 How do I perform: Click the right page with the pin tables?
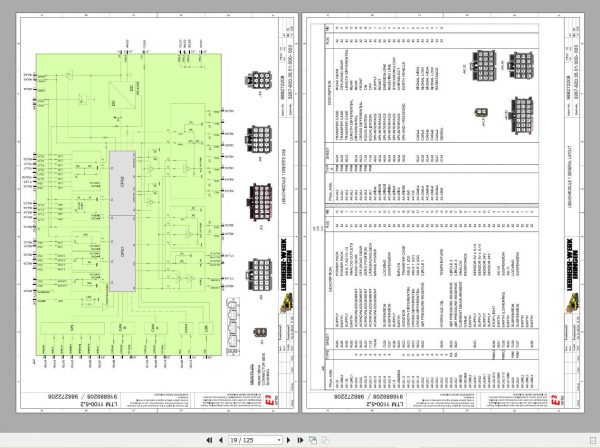click(x=443, y=213)
